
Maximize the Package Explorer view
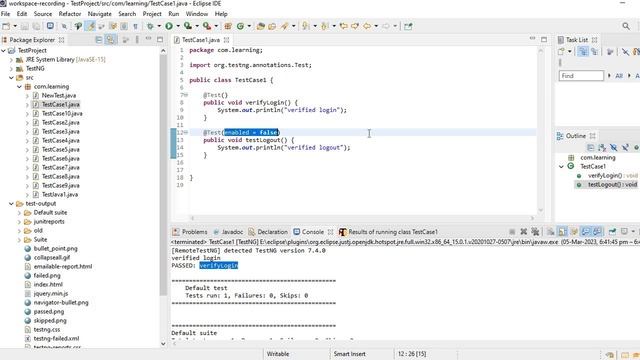click(x=160, y=40)
